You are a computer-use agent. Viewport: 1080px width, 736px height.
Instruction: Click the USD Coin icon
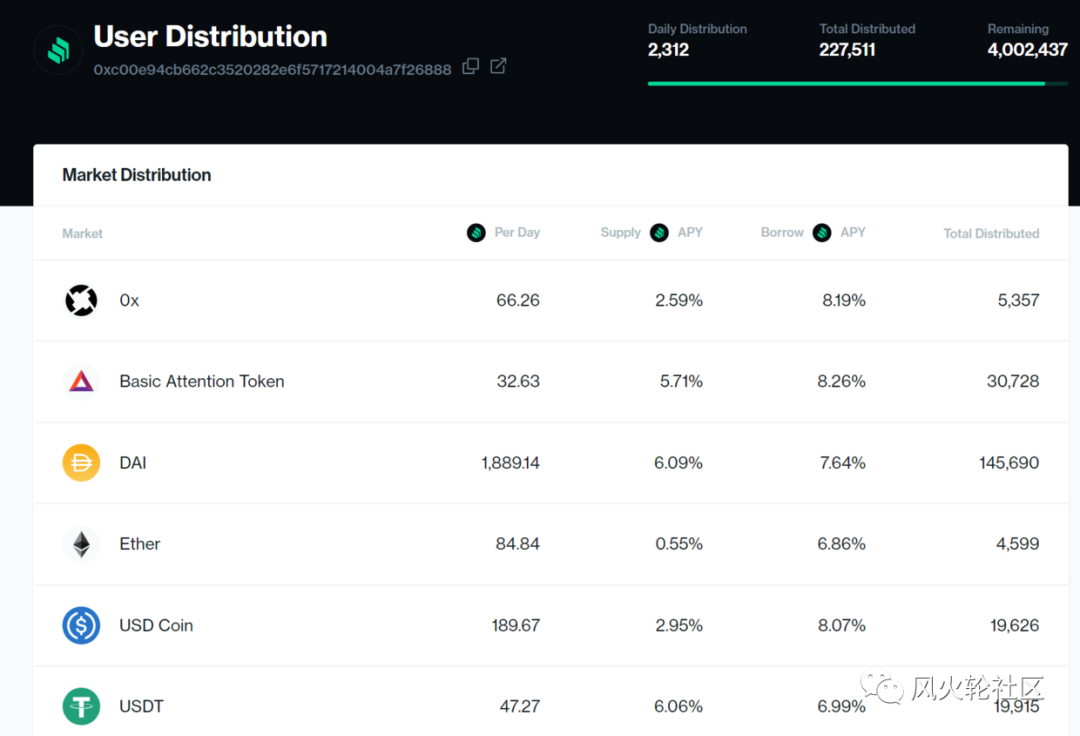[x=81, y=625]
